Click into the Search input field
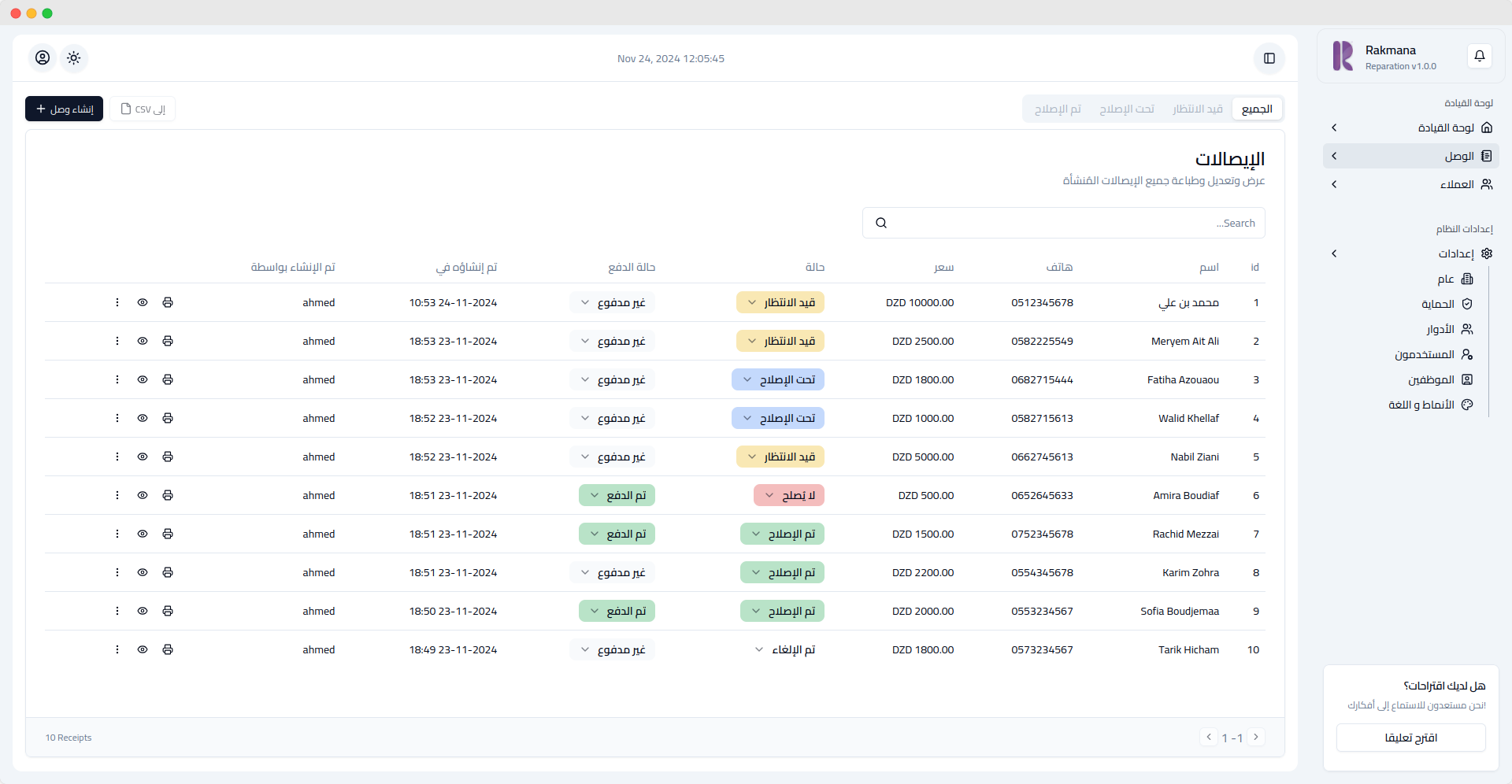1512x784 pixels. point(1071,223)
